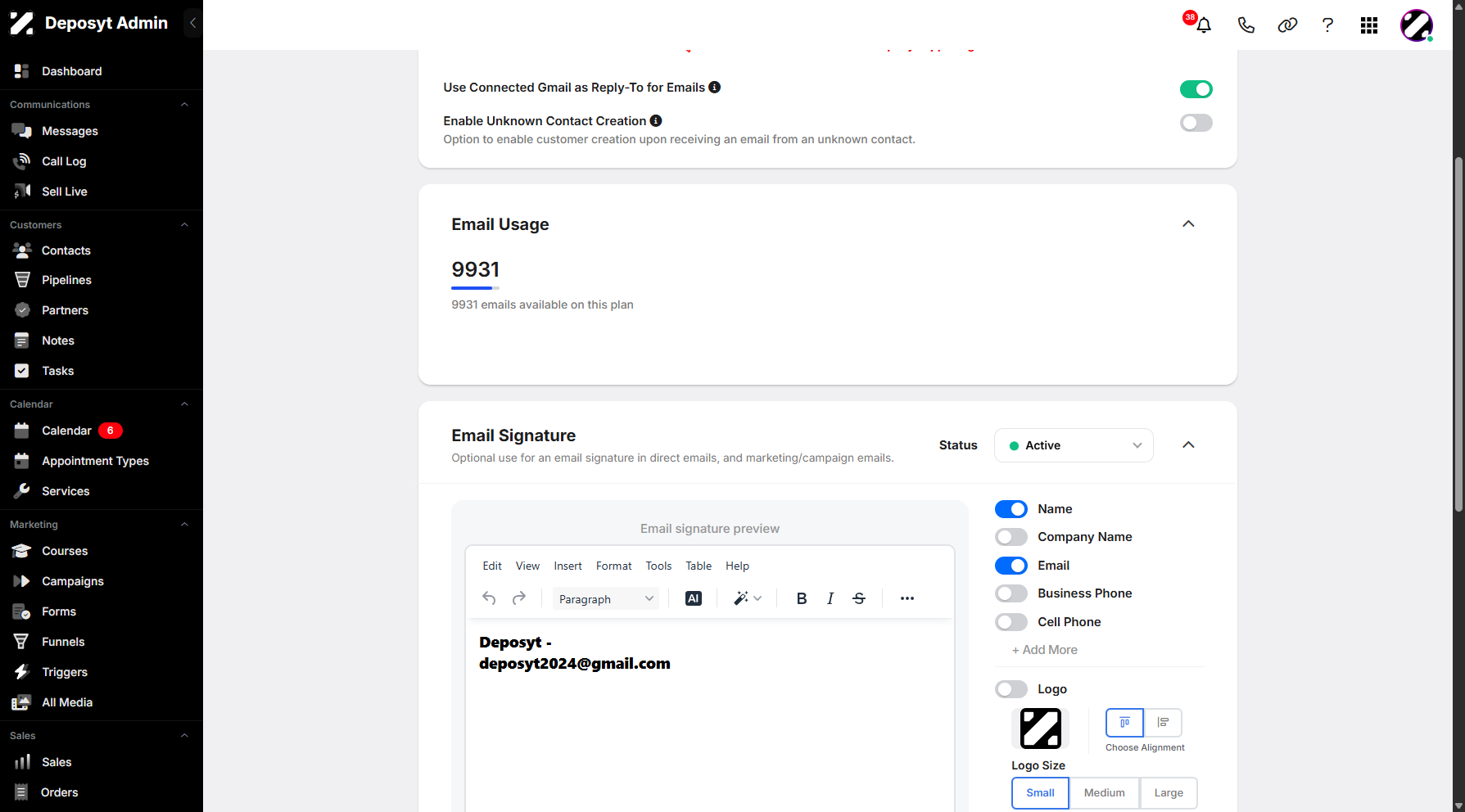Image resolution: width=1465 pixels, height=812 pixels.
Task: Open the magic wand tool dropdown
Action: point(748,598)
